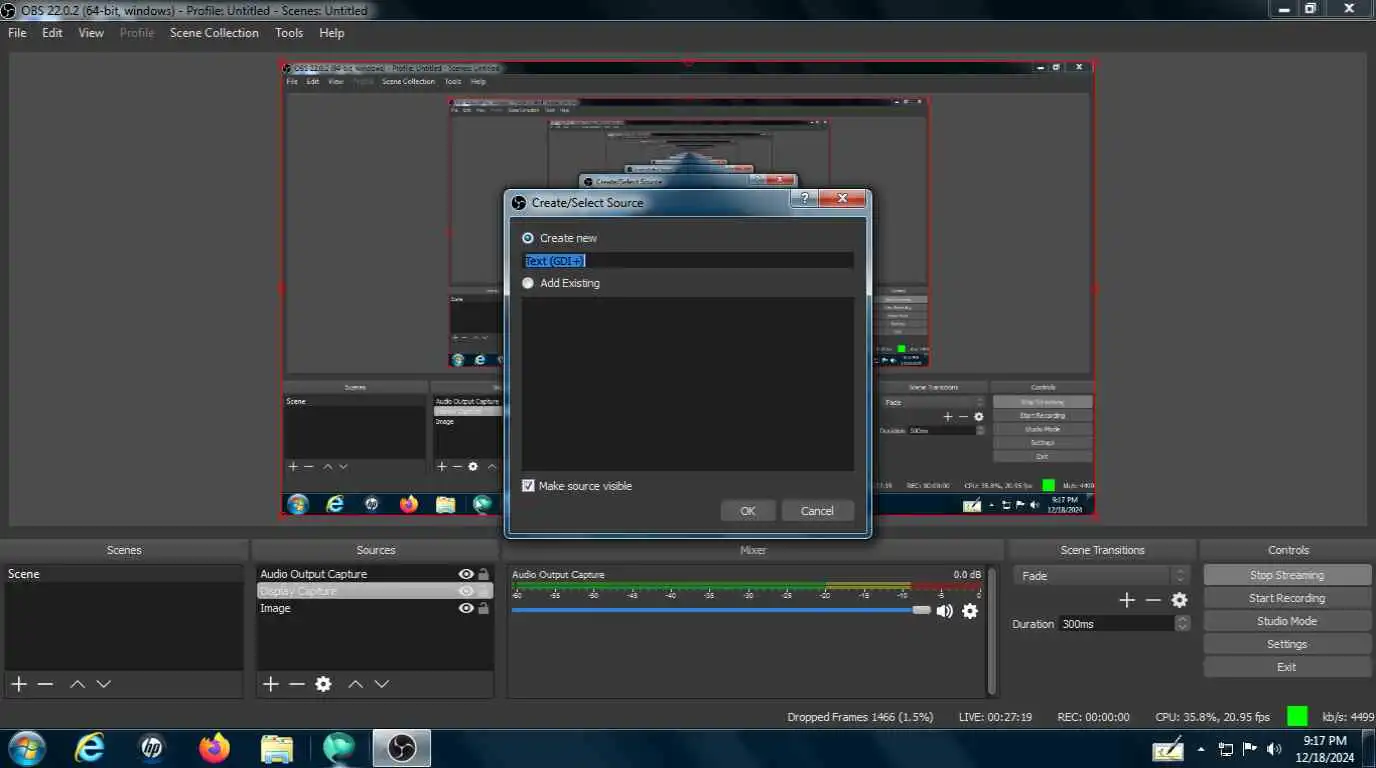Open source properties gear in Sources panel
The image size is (1376, 768).
[x=323, y=684]
